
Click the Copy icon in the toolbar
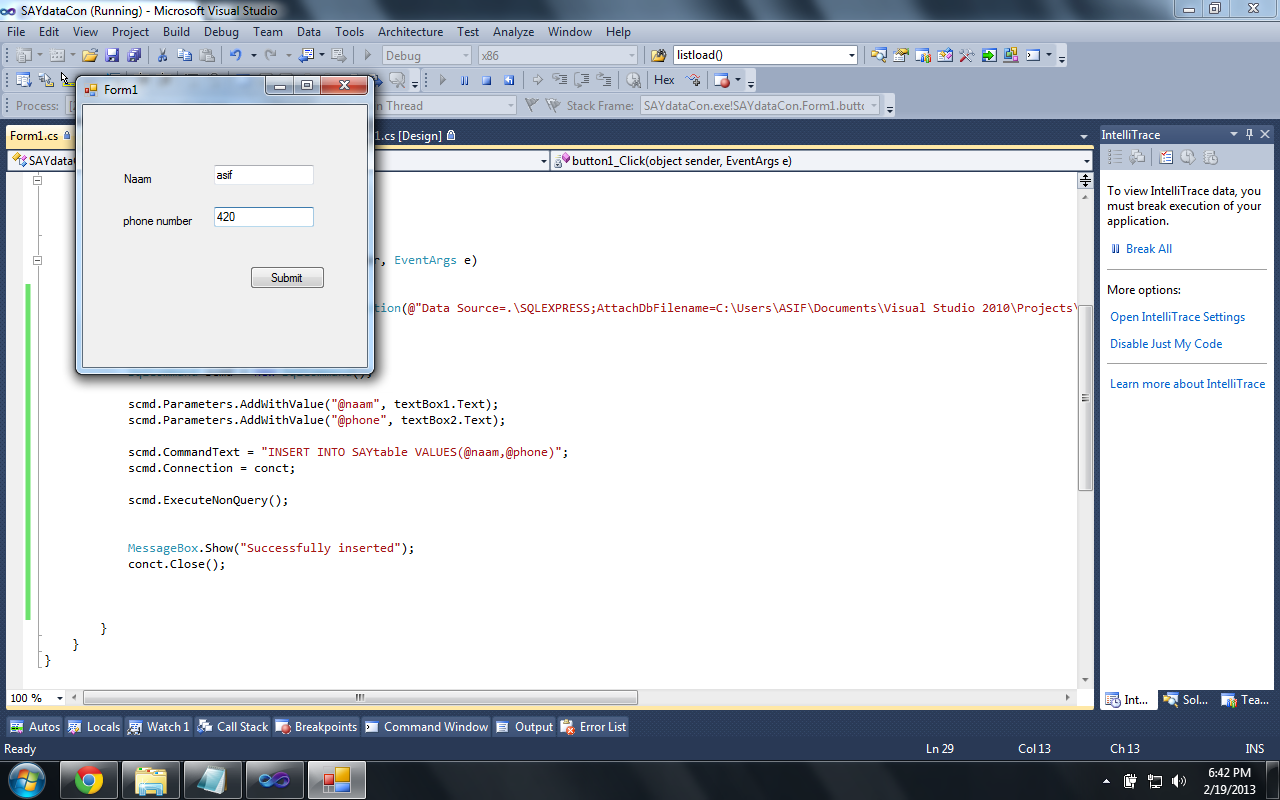click(183, 56)
